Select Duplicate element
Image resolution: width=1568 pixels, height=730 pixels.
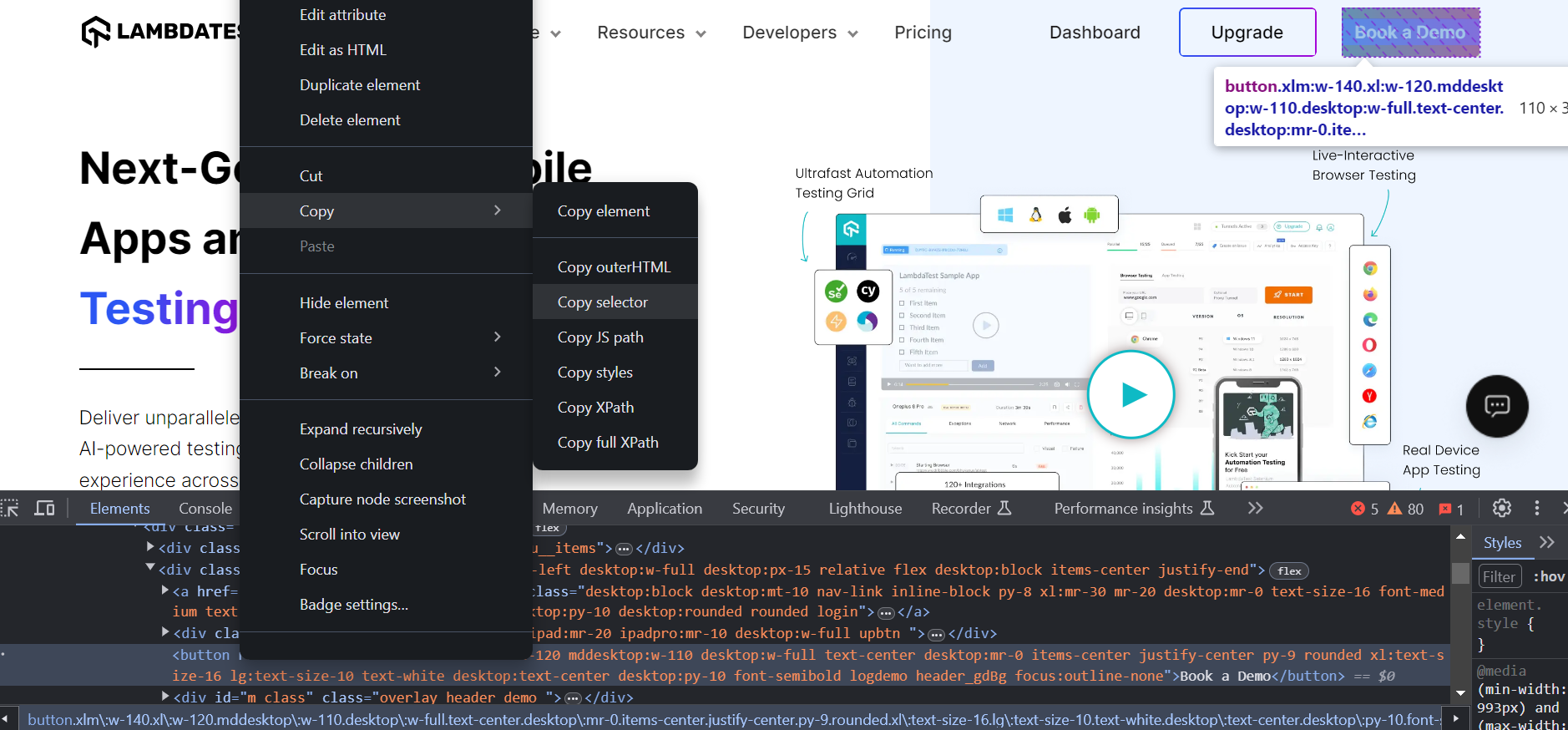(386, 84)
